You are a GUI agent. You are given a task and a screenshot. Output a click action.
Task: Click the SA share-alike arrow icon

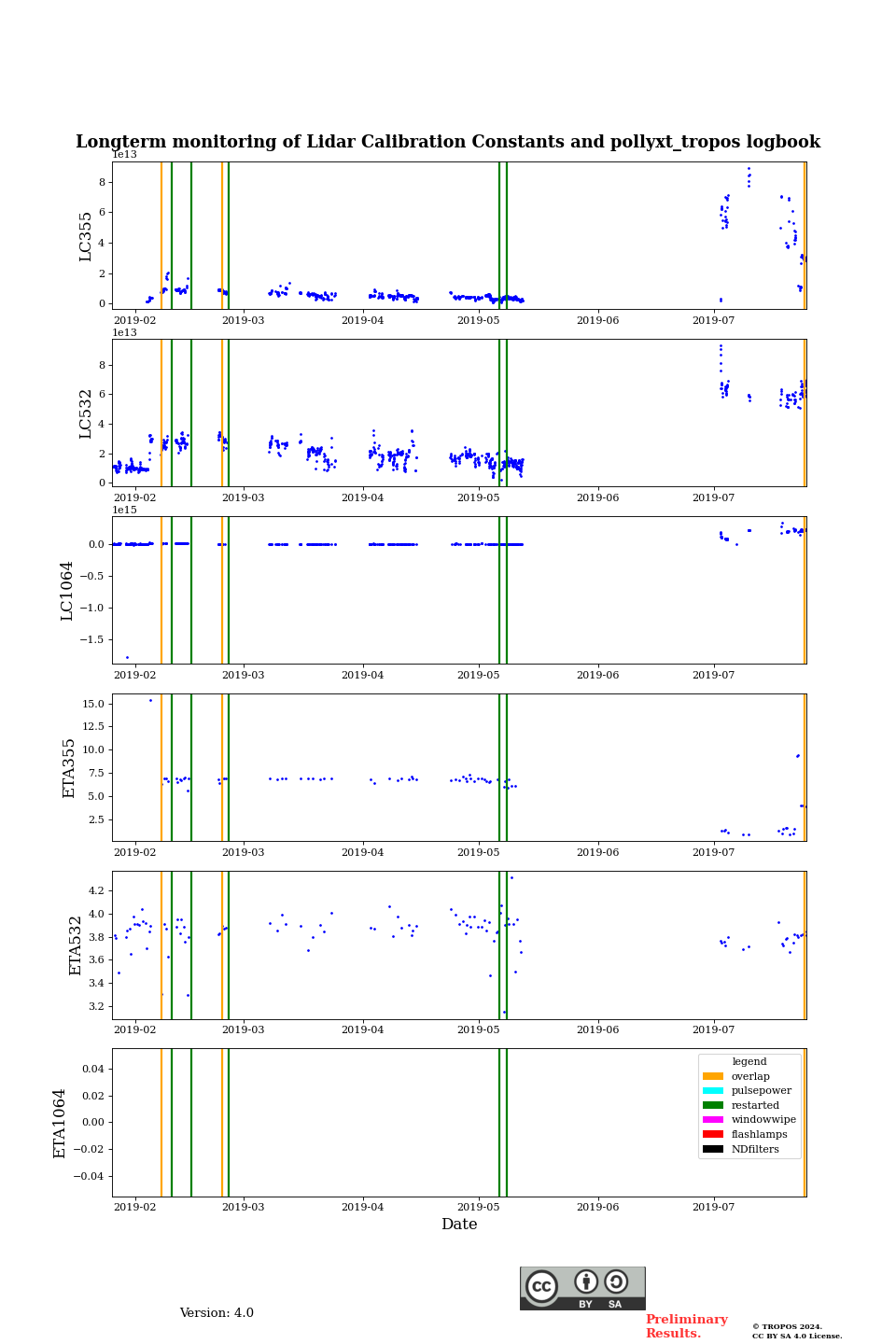tap(616, 1282)
